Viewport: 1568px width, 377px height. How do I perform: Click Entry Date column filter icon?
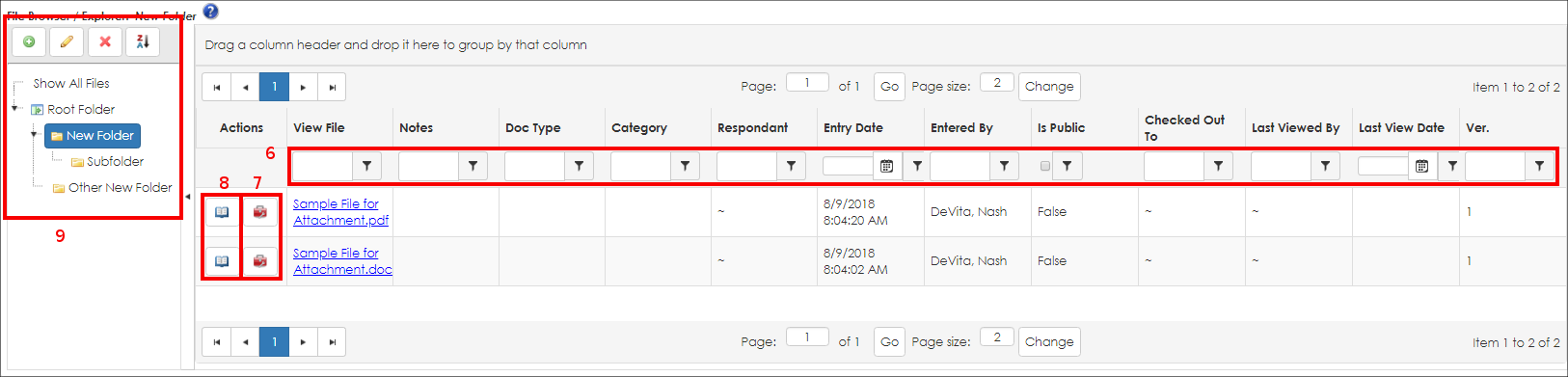tap(917, 166)
